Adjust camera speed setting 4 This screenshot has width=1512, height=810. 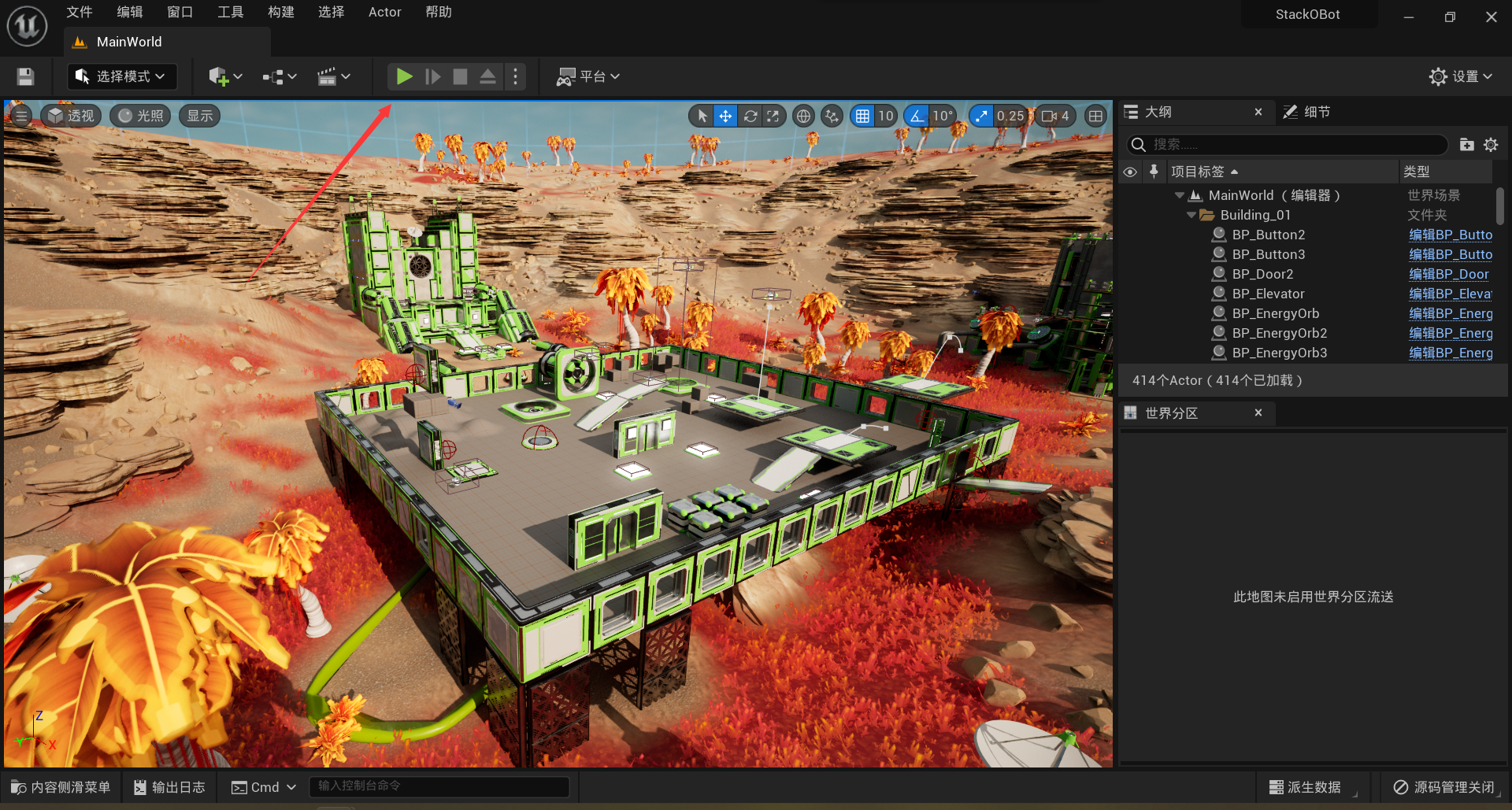pos(1056,116)
